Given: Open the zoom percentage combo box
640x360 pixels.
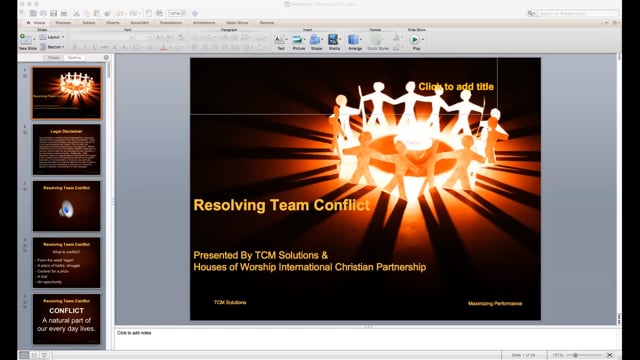Looking at the screenshot, I should (177, 13).
